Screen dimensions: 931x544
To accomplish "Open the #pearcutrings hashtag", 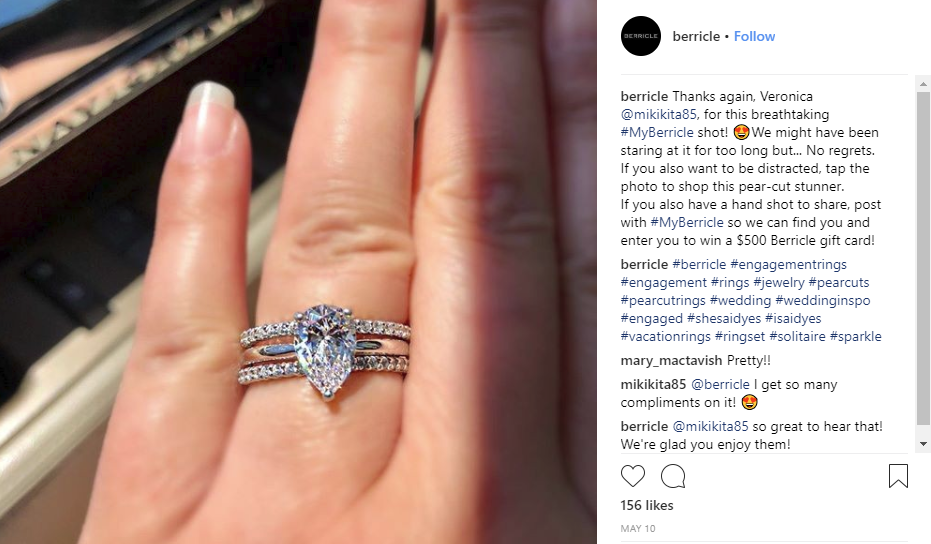I will point(663,301).
